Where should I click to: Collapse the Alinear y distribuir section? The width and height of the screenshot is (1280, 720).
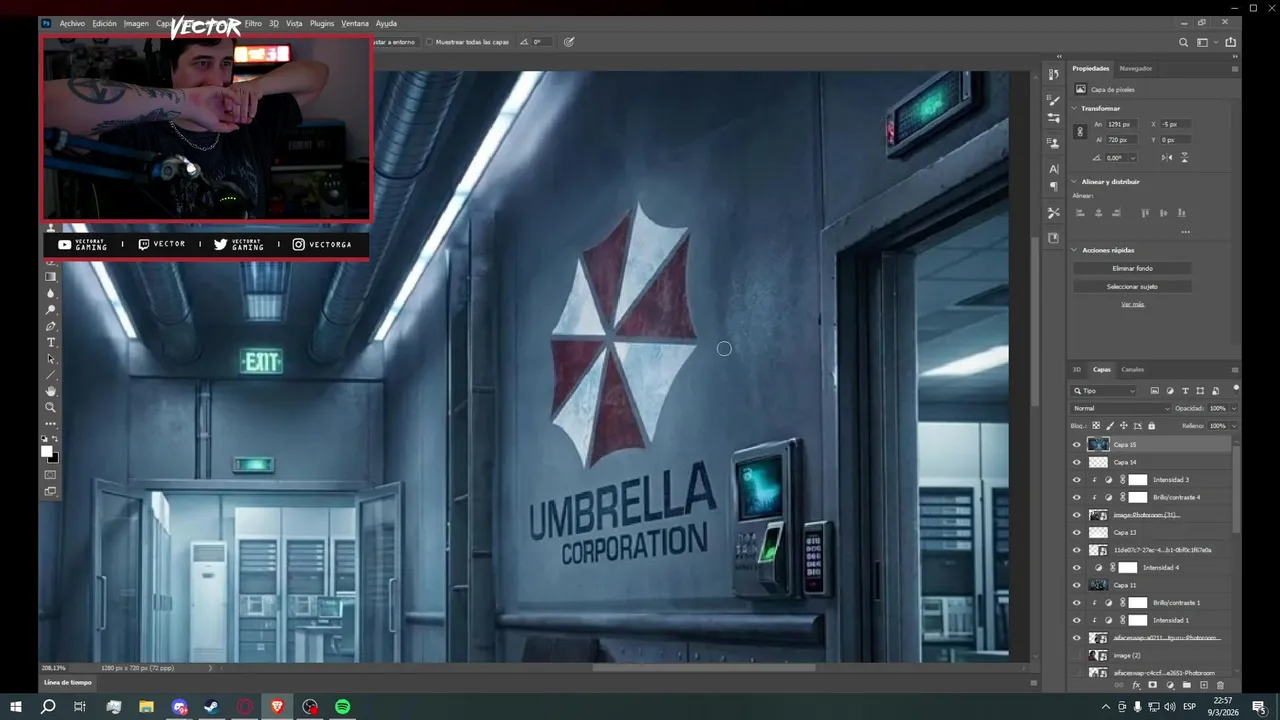click(x=1075, y=182)
